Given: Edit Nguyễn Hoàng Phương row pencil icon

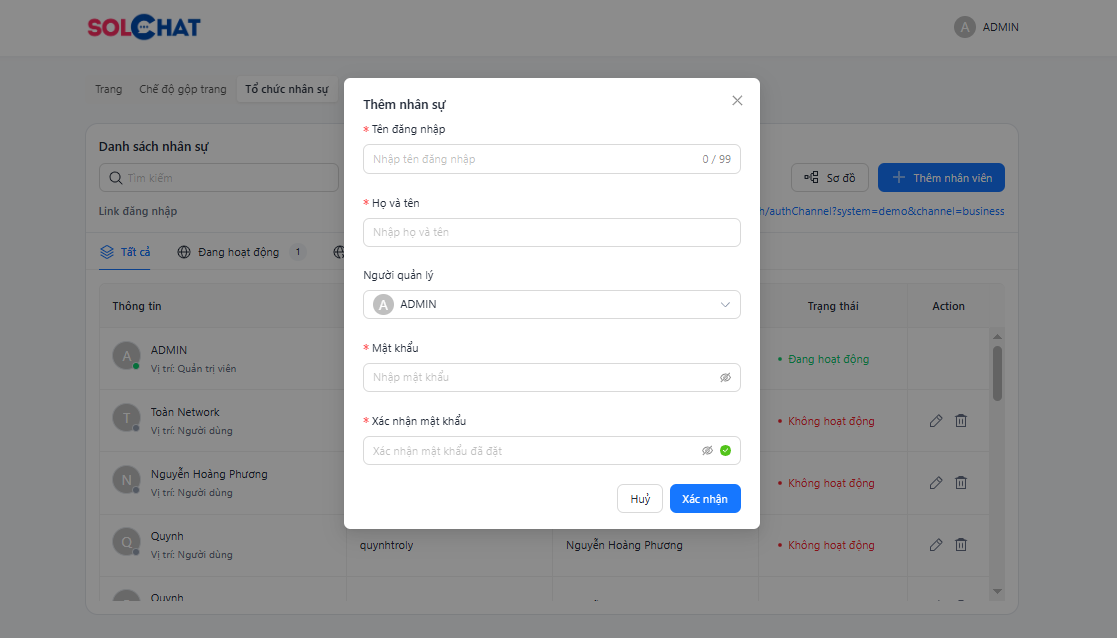Looking at the screenshot, I should point(936,483).
